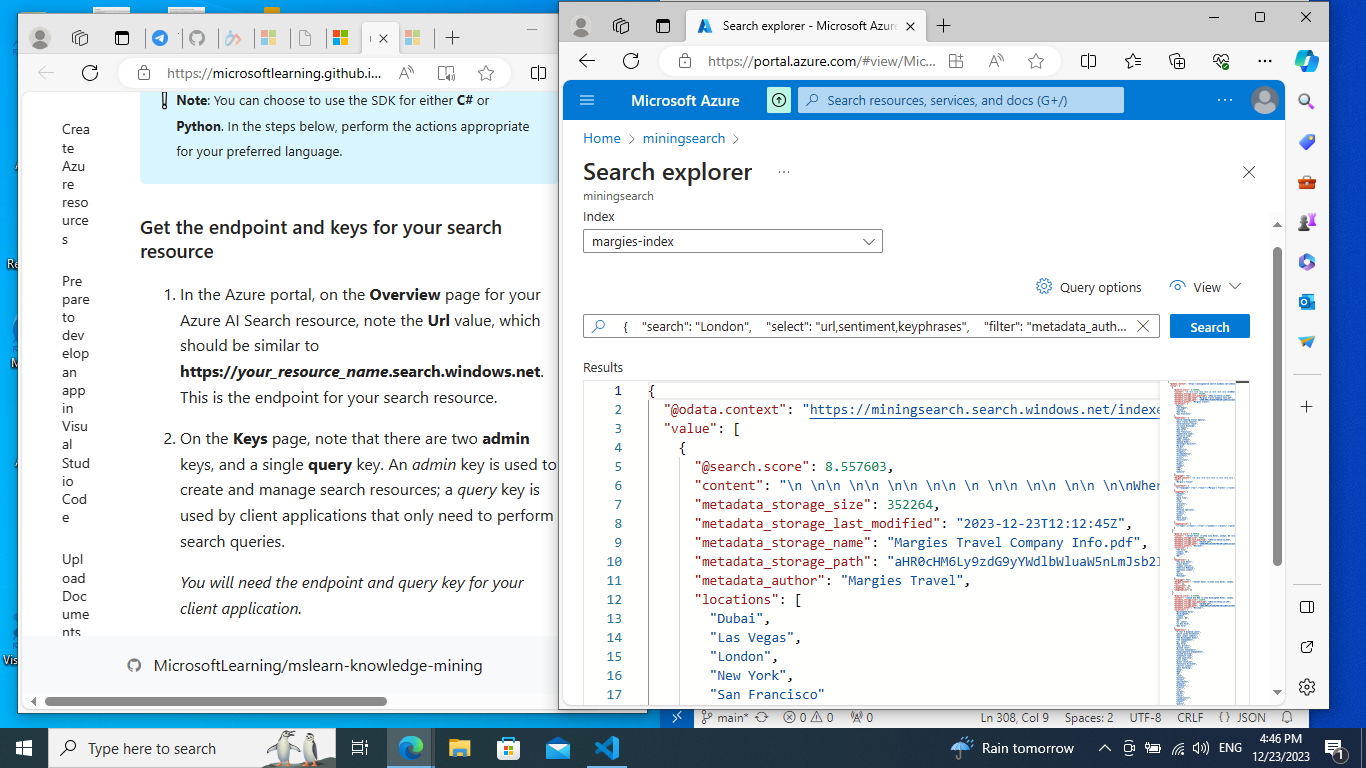Screen dimensions: 1366x768
Task: Open immersive reader in left browser
Action: click(x=446, y=73)
